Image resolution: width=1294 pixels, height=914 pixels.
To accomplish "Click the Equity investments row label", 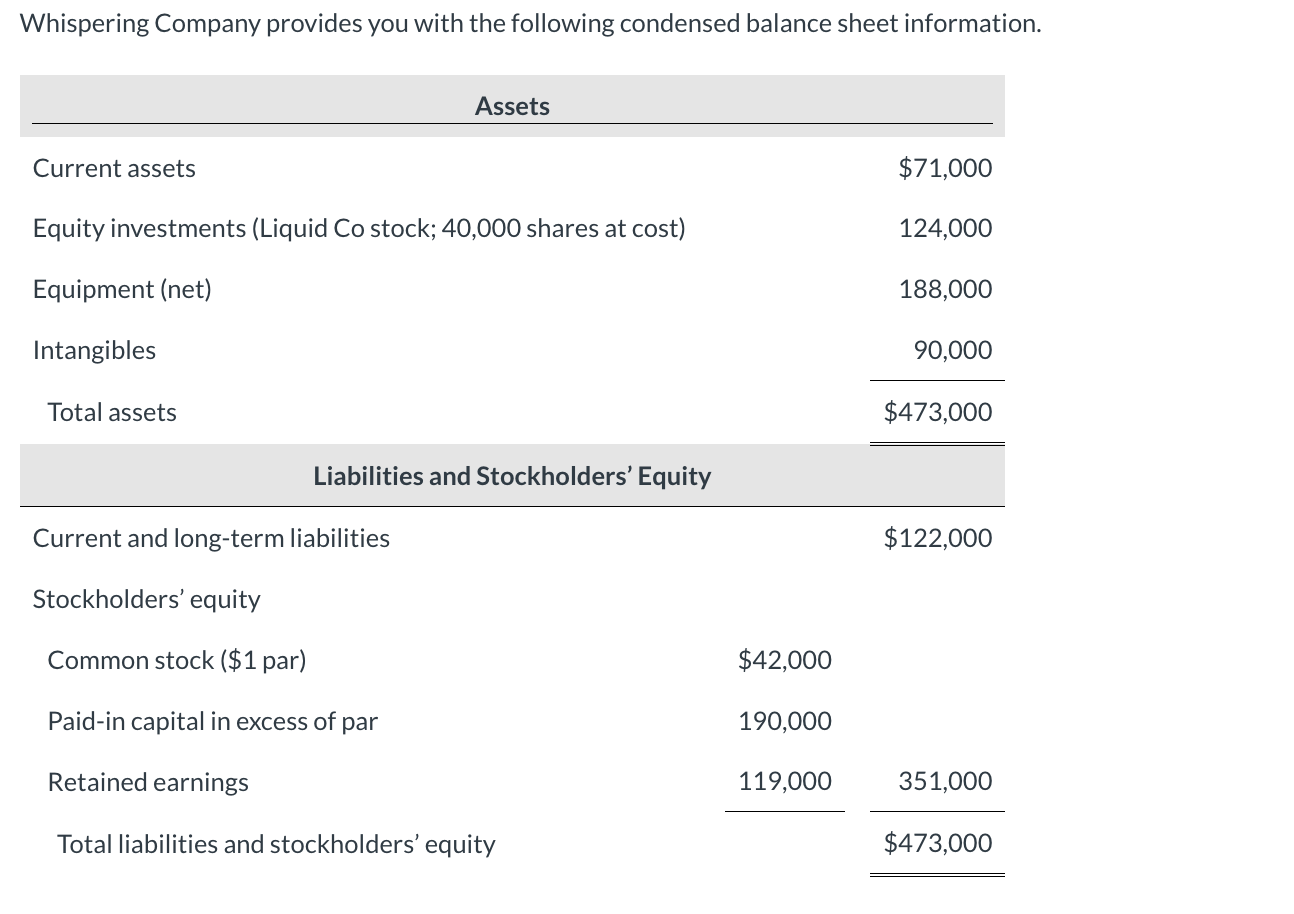I will [359, 229].
